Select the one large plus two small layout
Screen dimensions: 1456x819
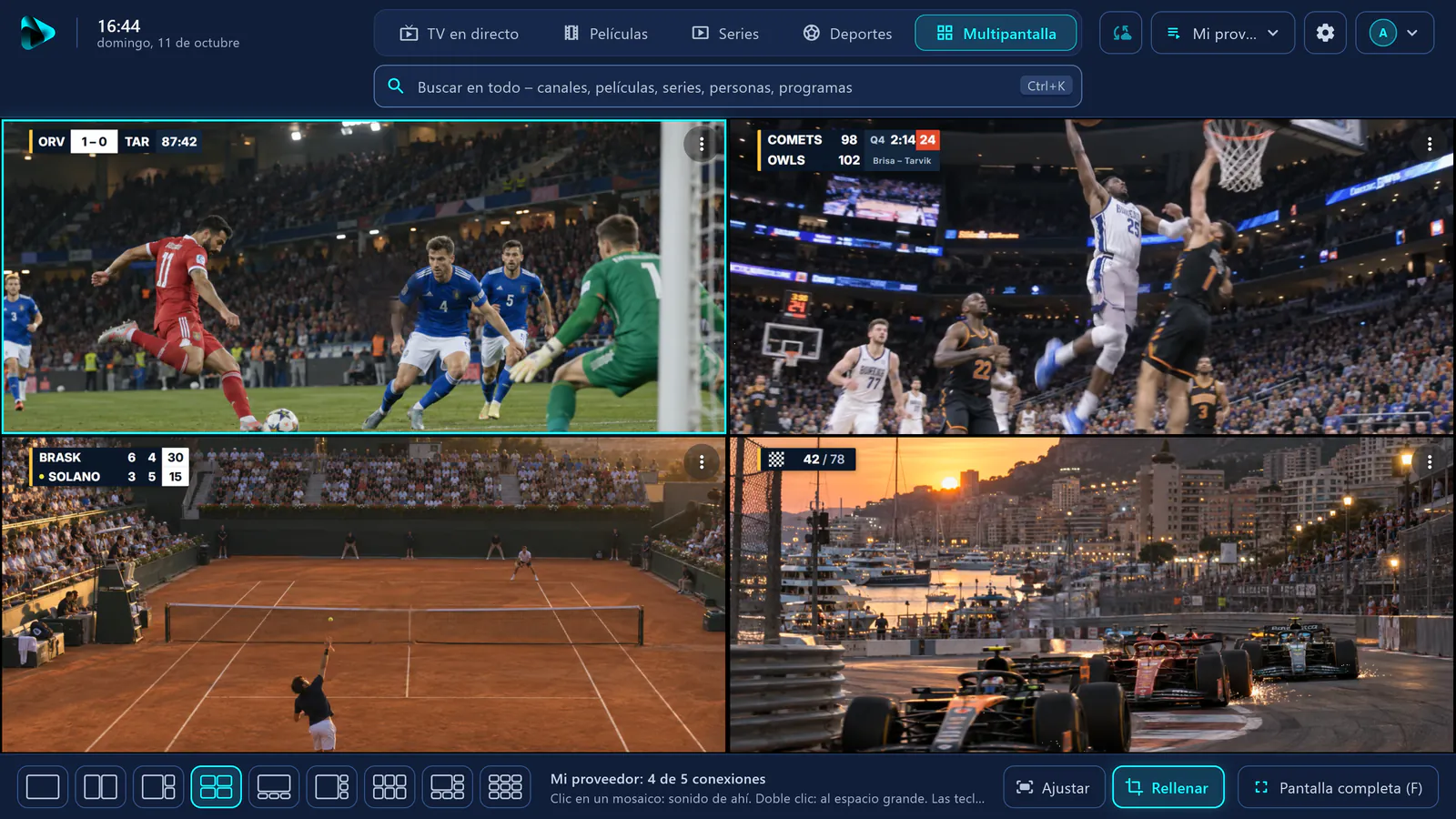tap(158, 787)
